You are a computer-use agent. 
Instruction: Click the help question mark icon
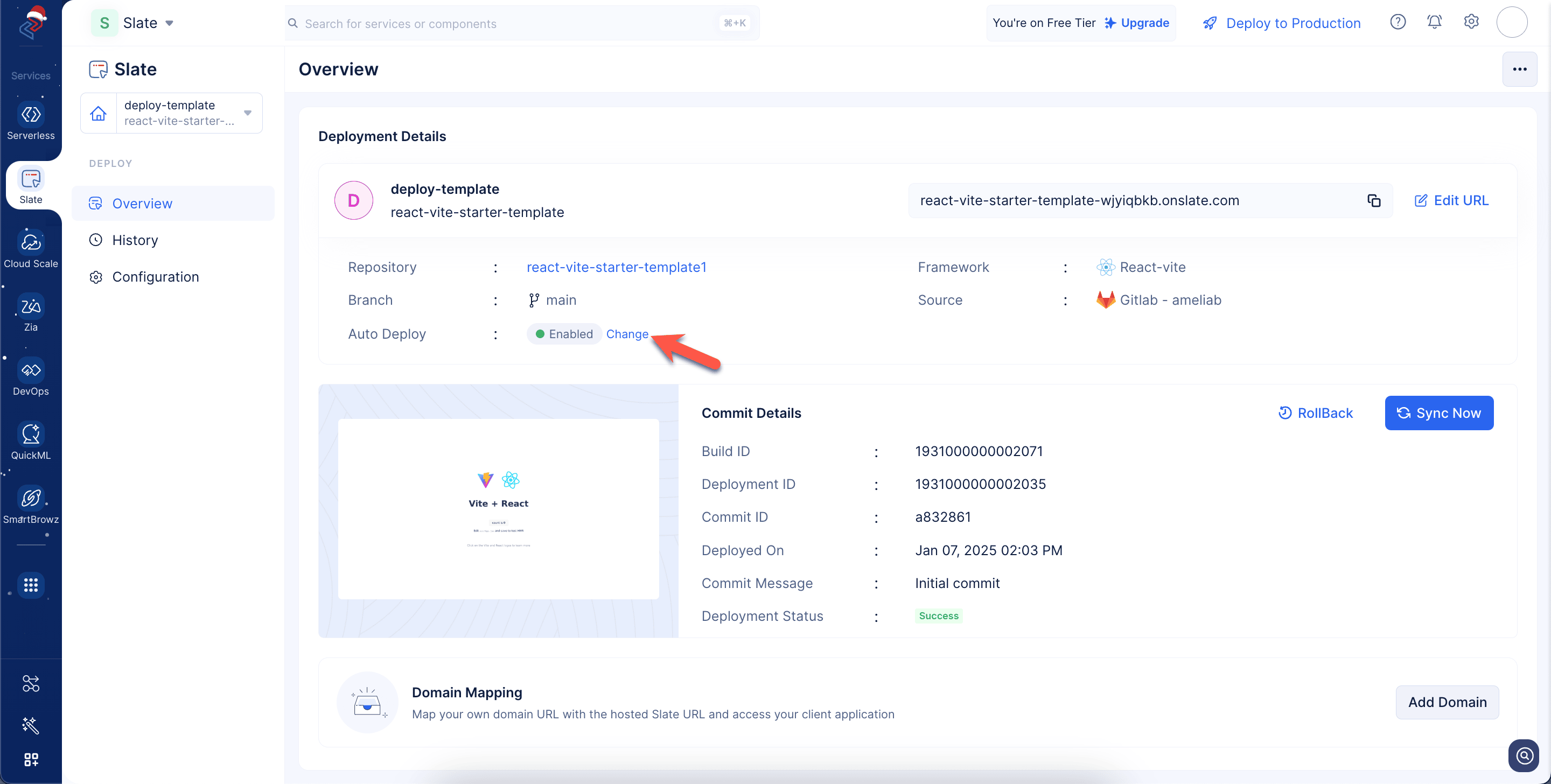(x=1398, y=22)
